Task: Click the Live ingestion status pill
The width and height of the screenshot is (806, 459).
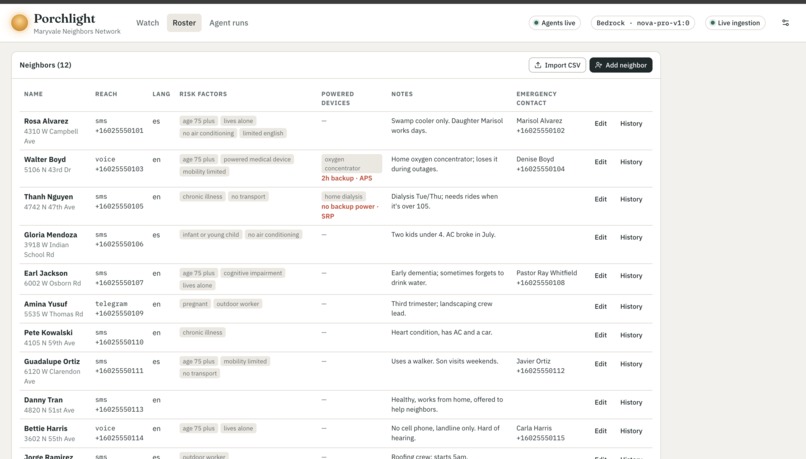Action: click(735, 23)
